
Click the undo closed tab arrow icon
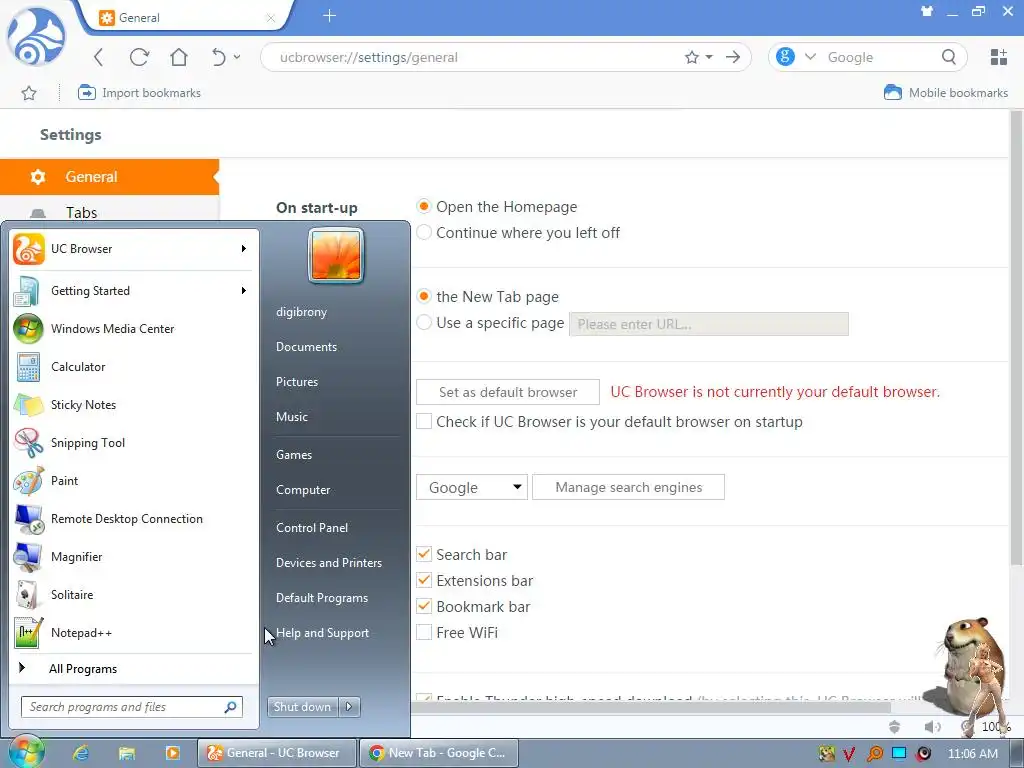coord(219,57)
